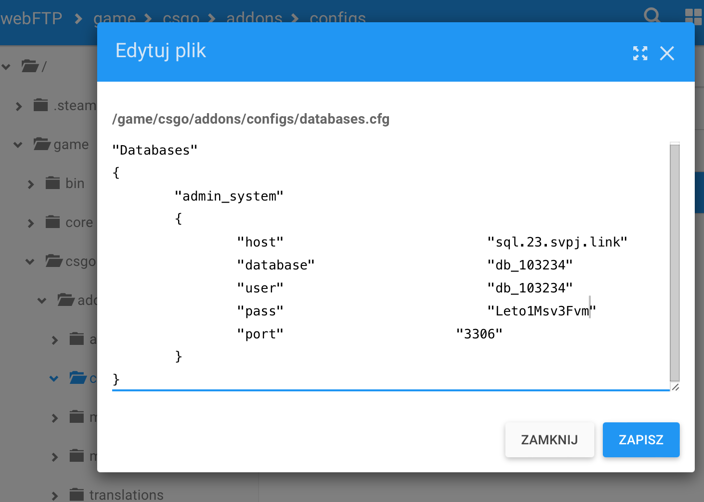Click the search magnifier icon
The height and width of the screenshot is (502, 704).
click(652, 16)
